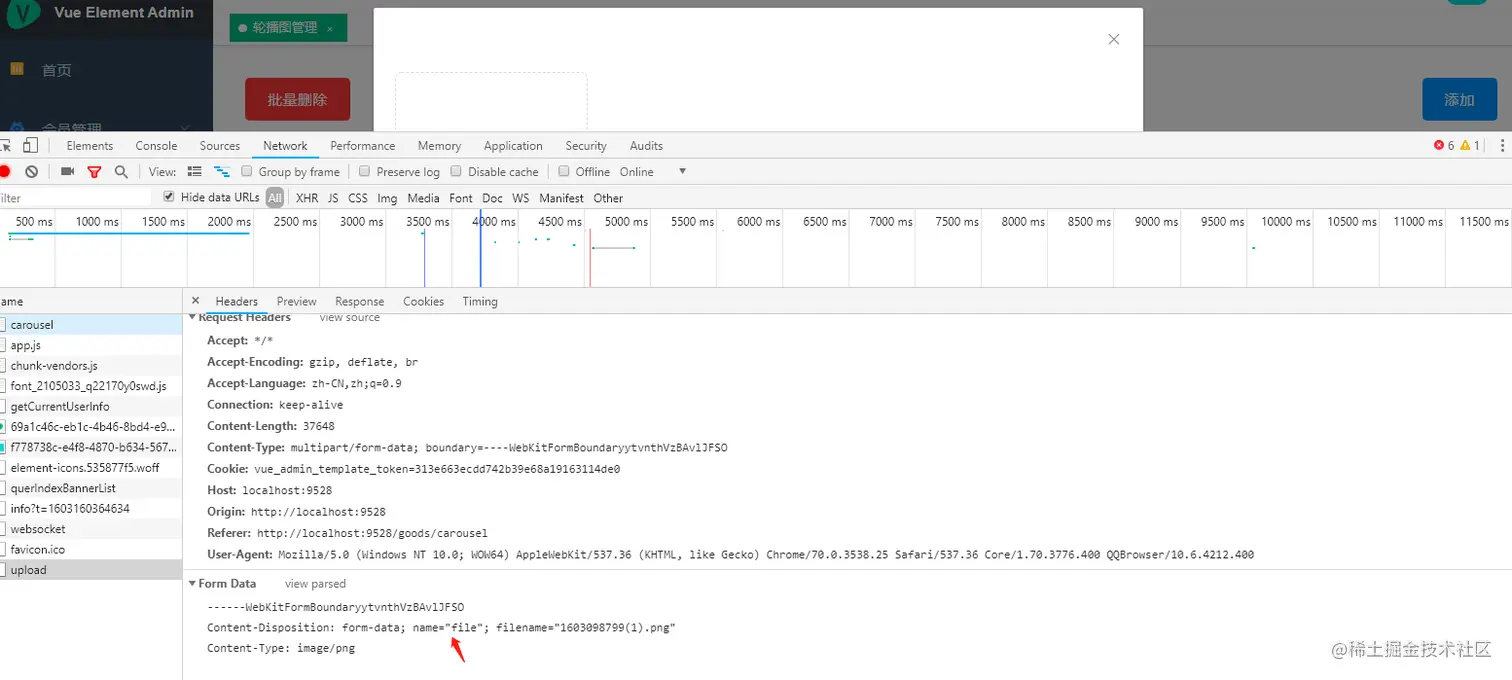Screen dimensions: 1512x680
Task: Click view parsed for Form Data
Action: tap(315, 584)
